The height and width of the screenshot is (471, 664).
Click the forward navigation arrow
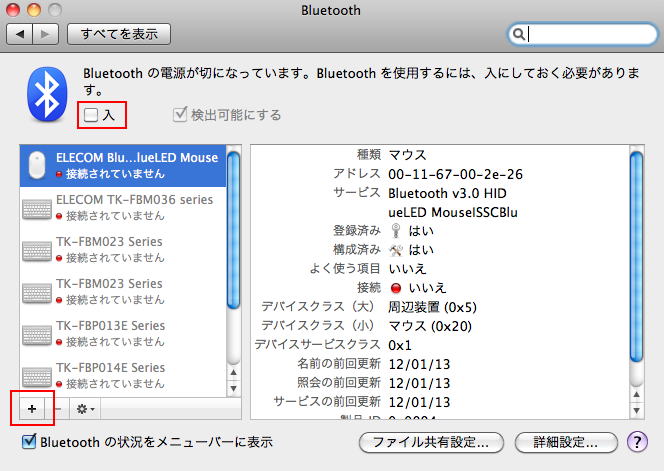(x=45, y=34)
